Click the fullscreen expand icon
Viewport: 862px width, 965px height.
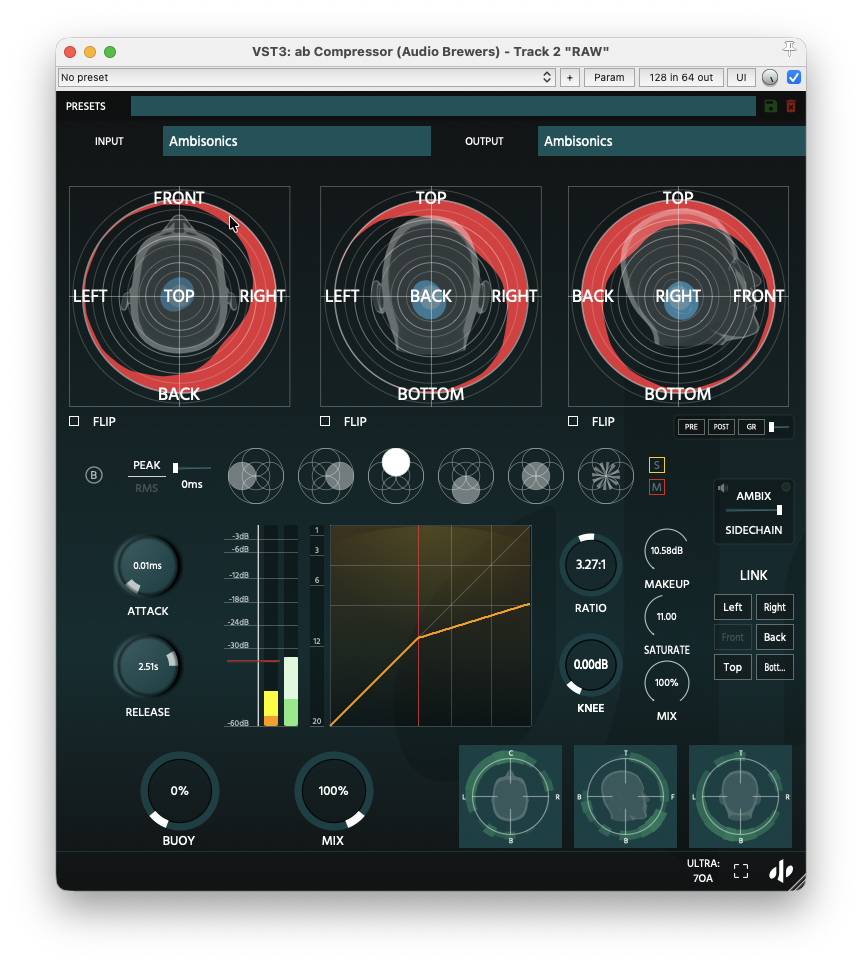pyautogui.click(x=741, y=871)
